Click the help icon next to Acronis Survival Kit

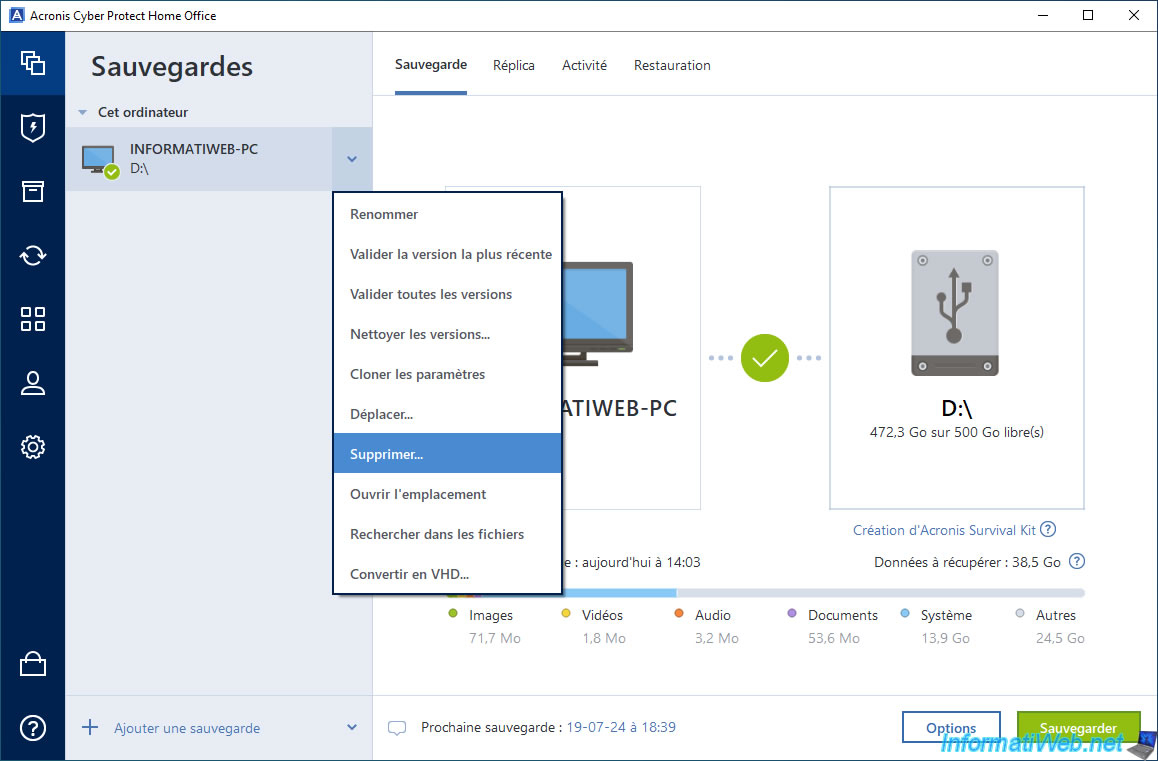[1048, 530]
